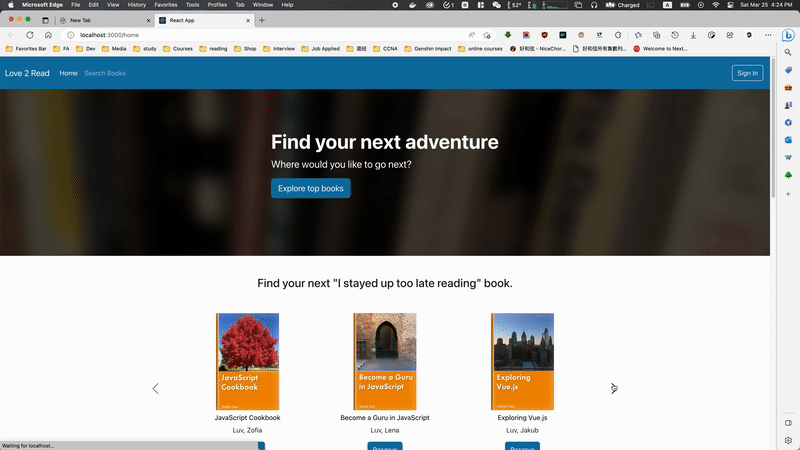
Task: Open Collections toolbar icon
Action: pyautogui.click(x=657, y=35)
